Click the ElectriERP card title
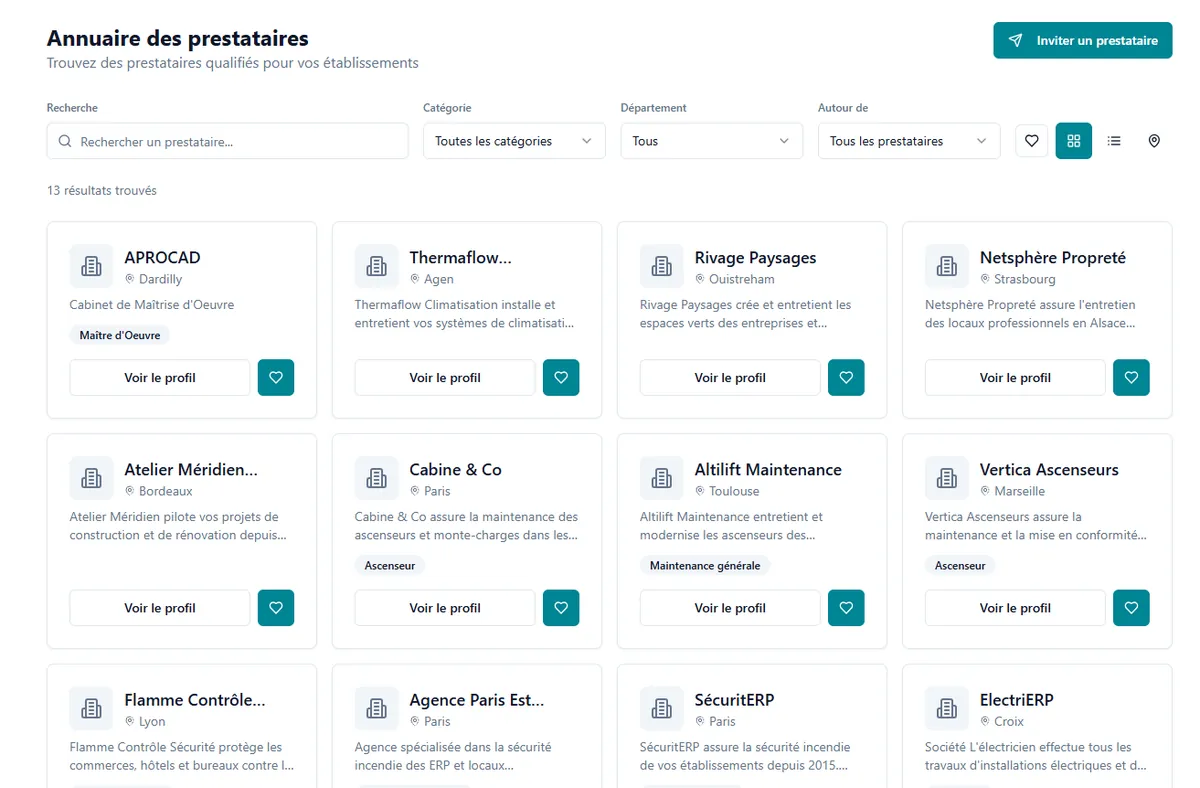Image resolution: width=1200 pixels, height=788 pixels. [1016, 700]
